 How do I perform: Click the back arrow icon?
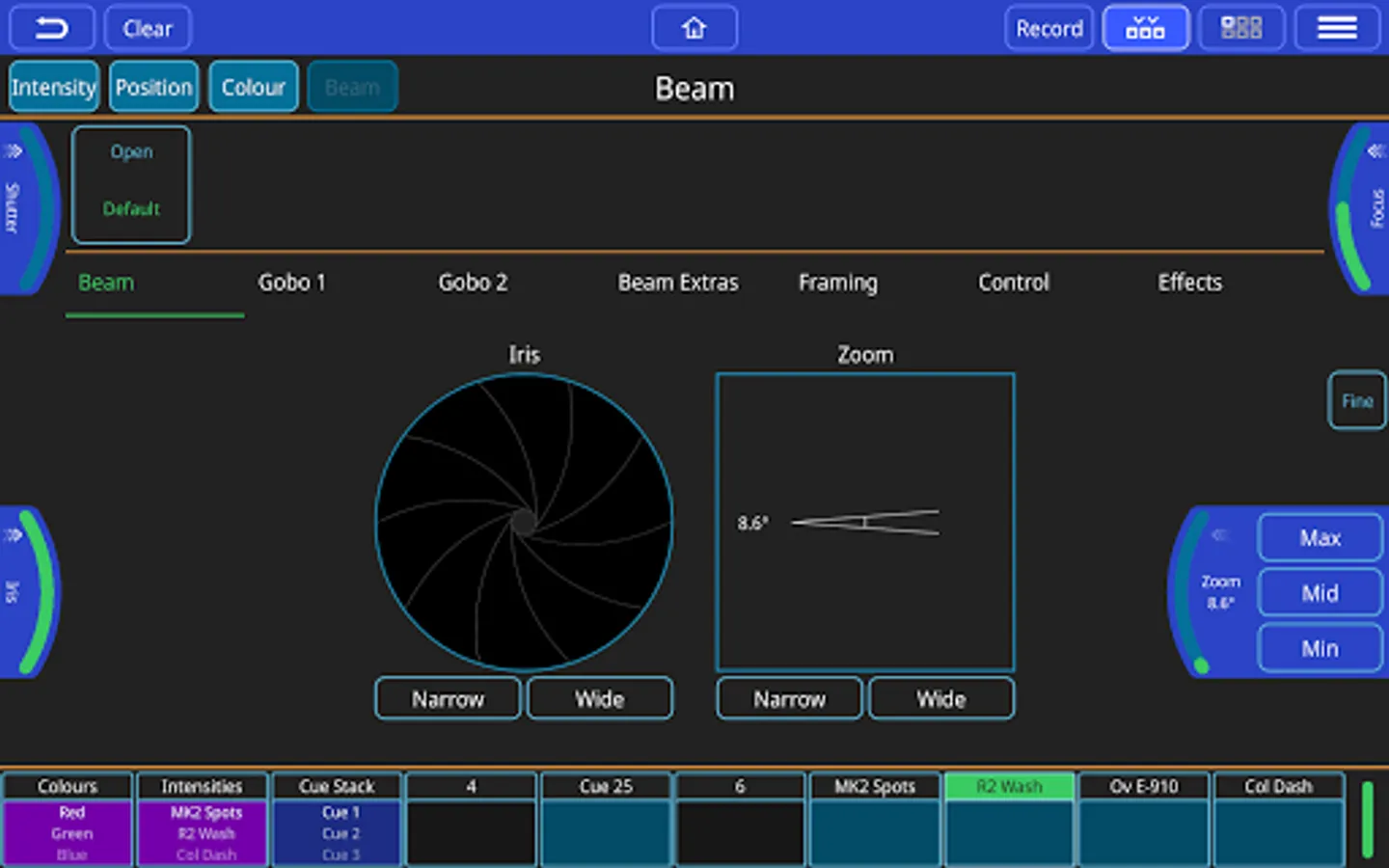(51, 29)
